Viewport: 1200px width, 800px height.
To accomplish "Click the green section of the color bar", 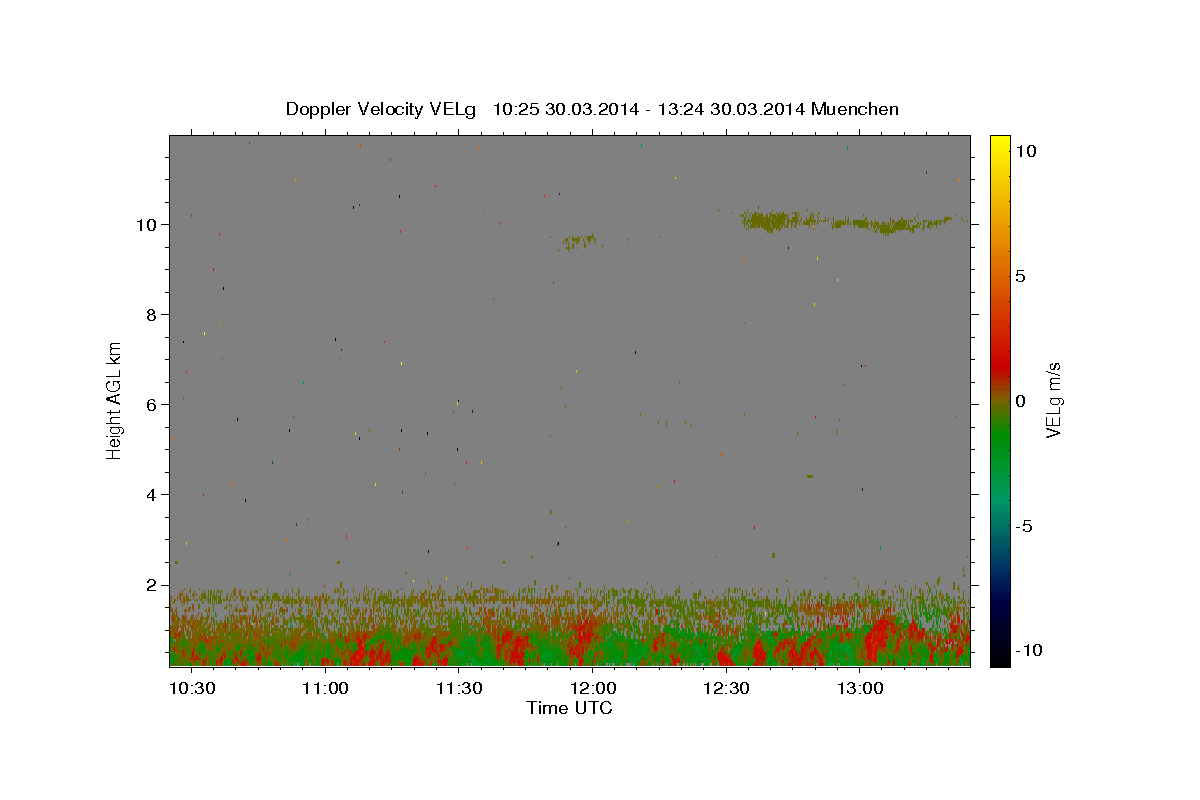I will click(x=999, y=450).
